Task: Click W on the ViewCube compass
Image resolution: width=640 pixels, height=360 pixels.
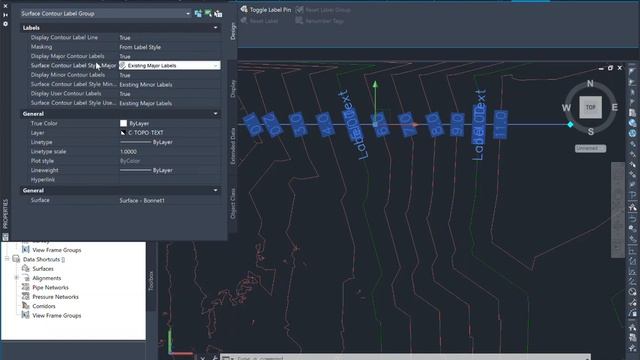Action: [x=566, y=108]
